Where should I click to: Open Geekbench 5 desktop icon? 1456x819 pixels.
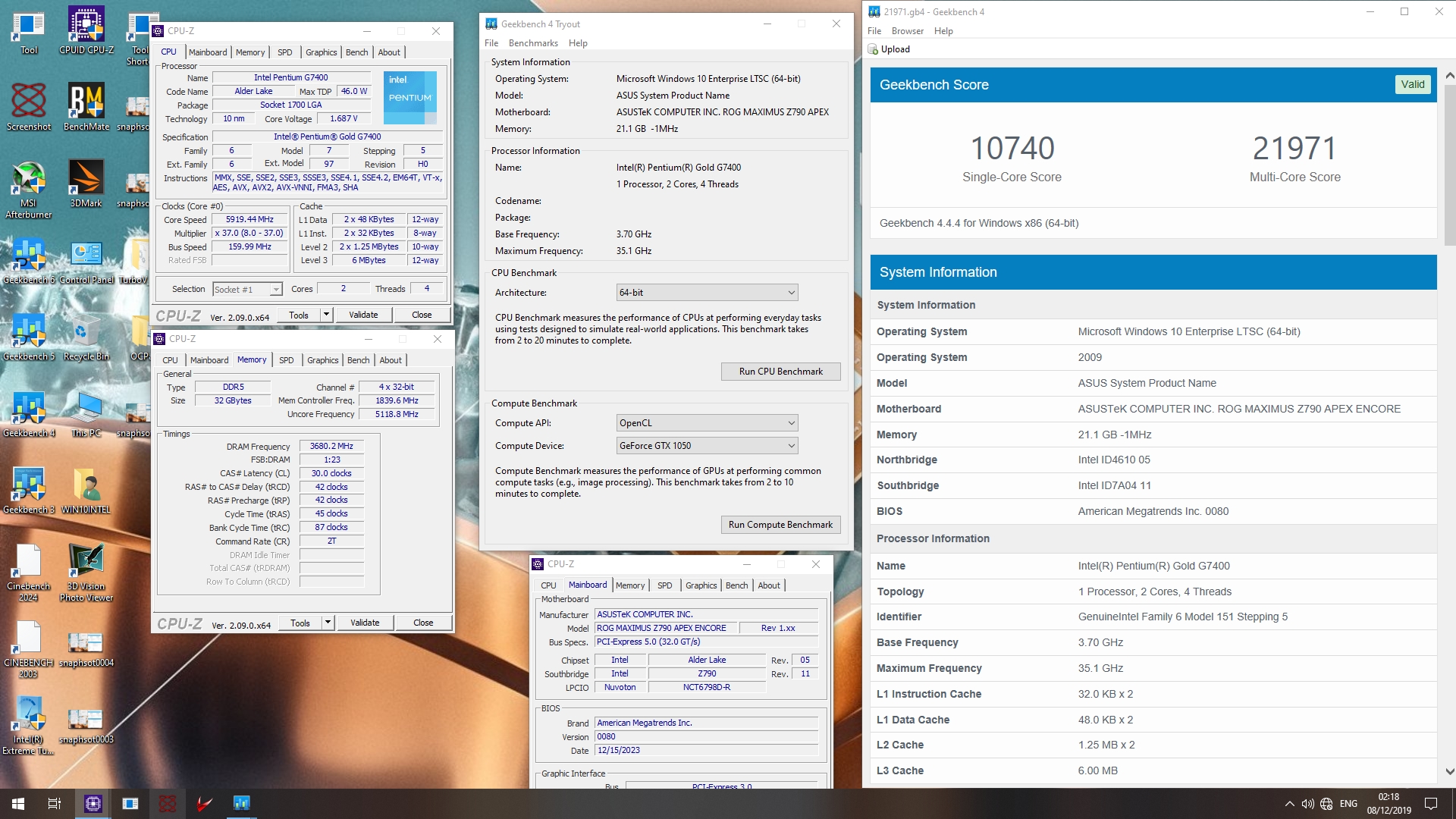[x=29, y=337]
